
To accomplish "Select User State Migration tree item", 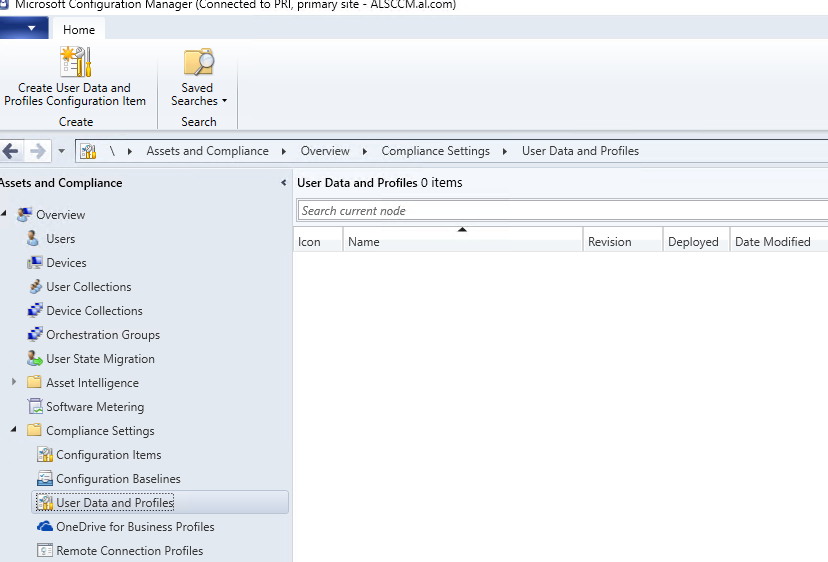I will coord(100,359).
